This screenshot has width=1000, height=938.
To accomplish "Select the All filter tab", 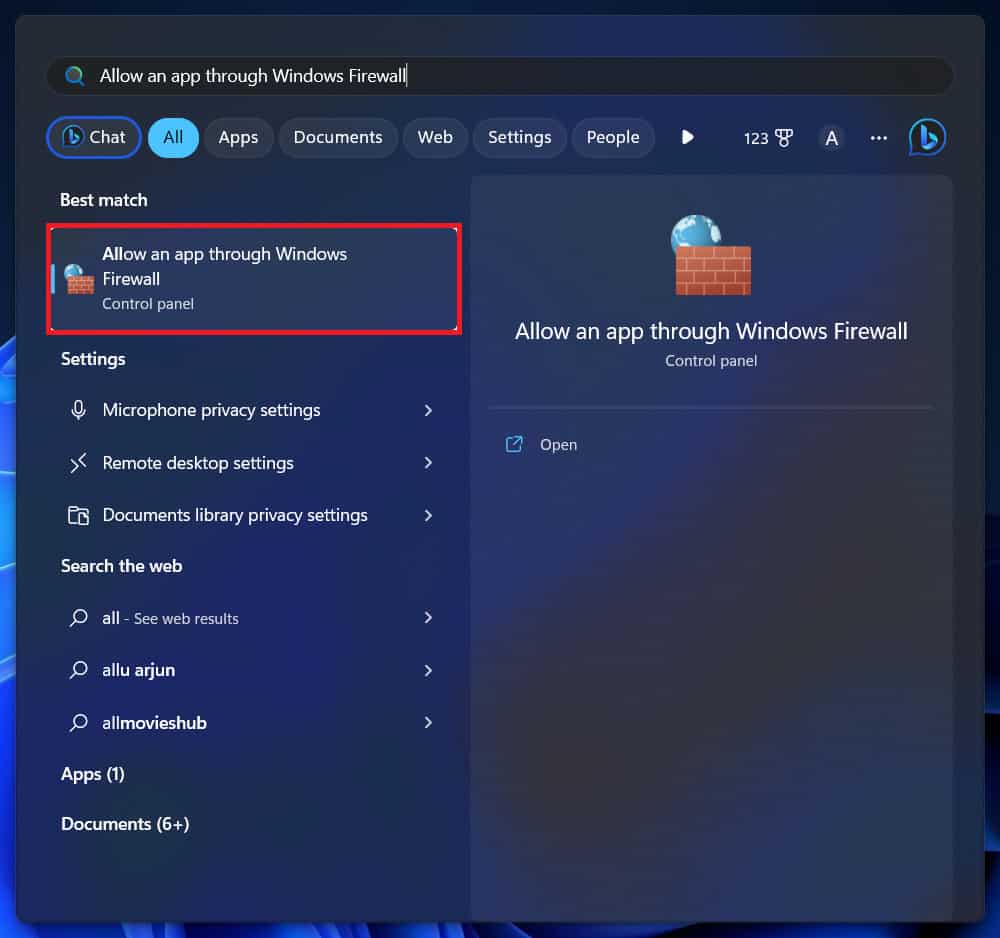I will 173,137.
